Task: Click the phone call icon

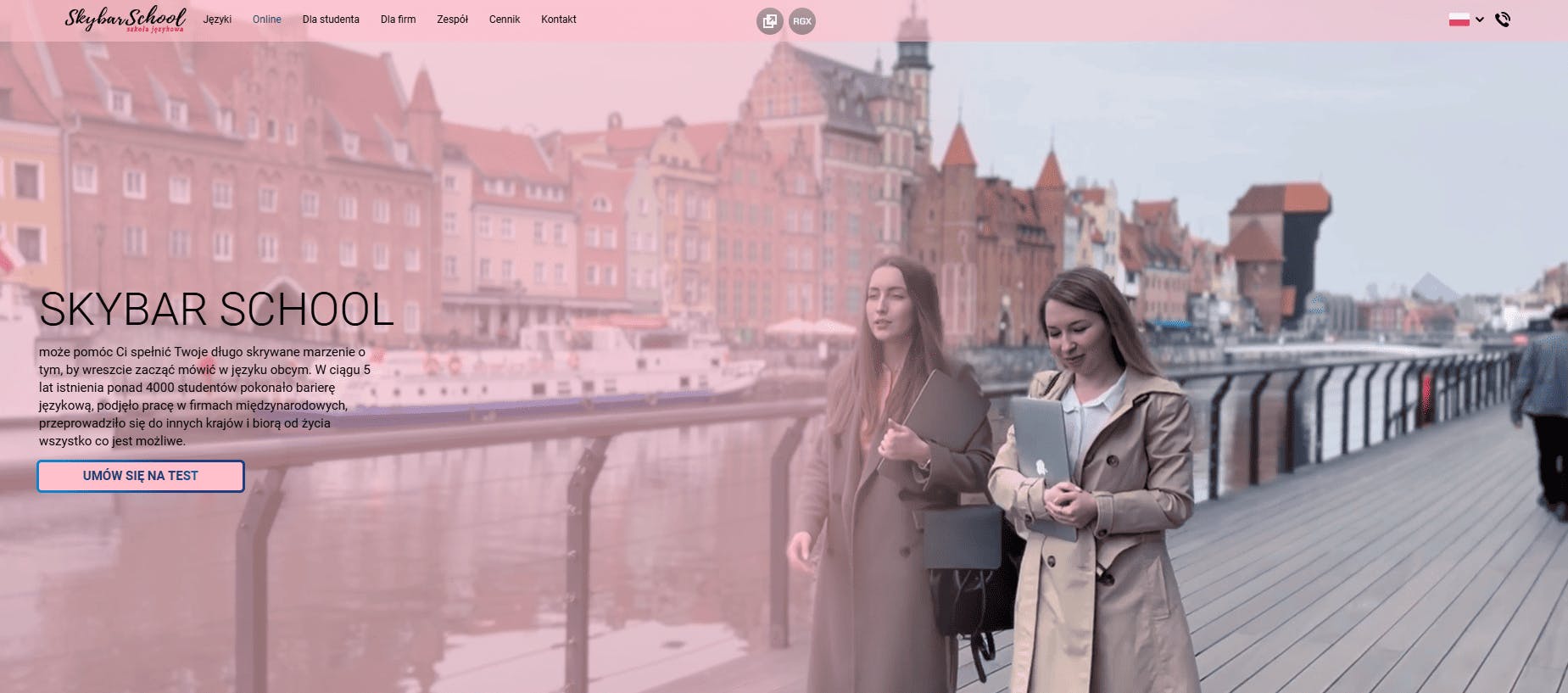Action: [x=1503, y=20]
